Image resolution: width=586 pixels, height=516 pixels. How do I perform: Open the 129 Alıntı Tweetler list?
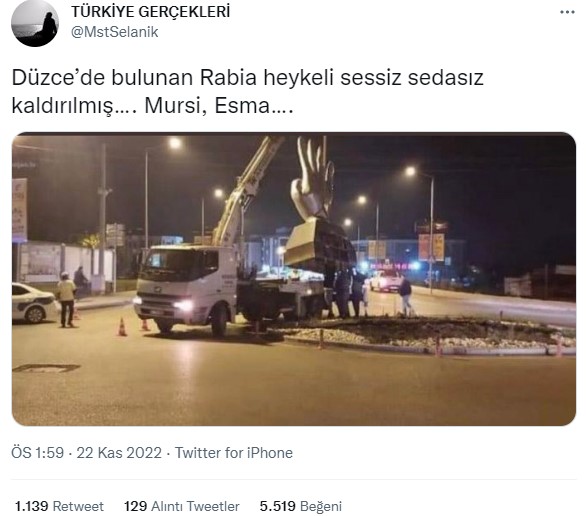pyautogui.click(x=182, y=506)
